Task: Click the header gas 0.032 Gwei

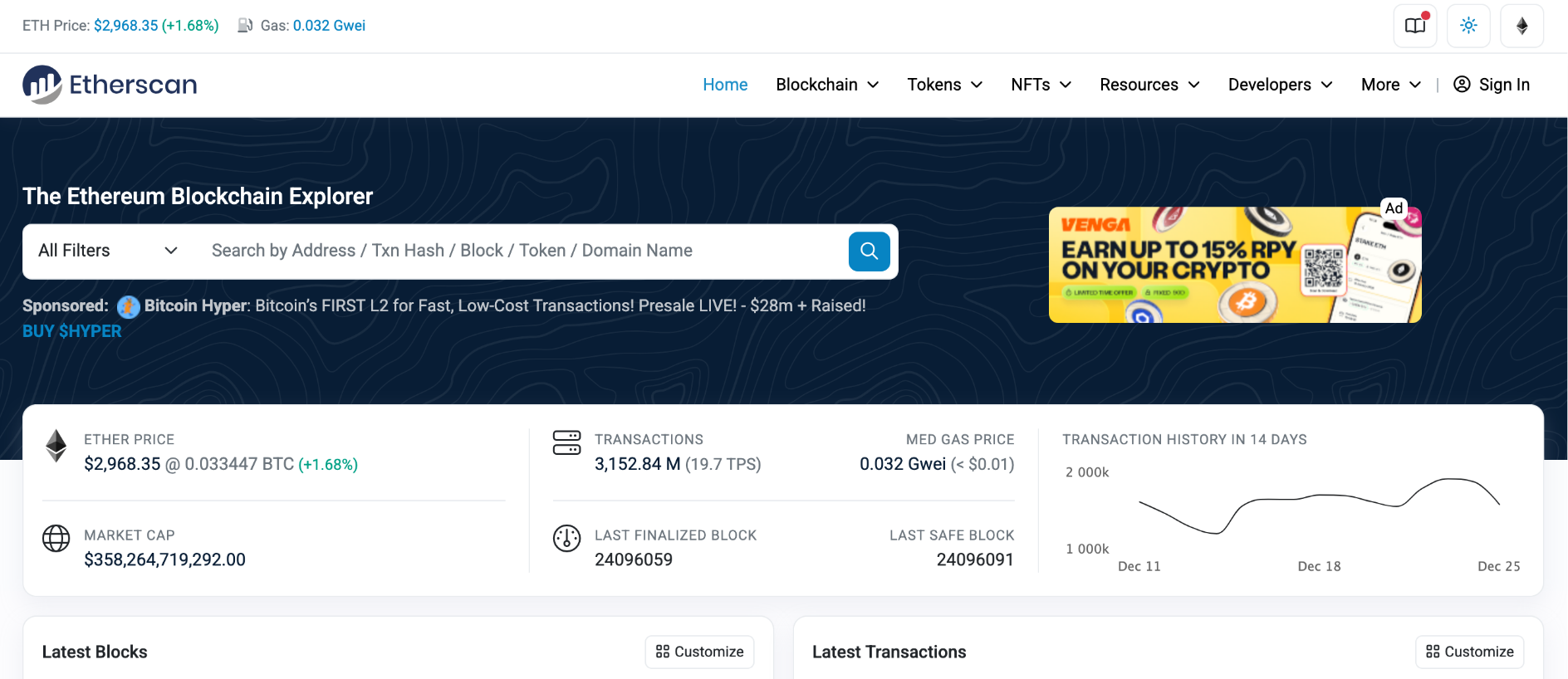Action: (329, 26)
